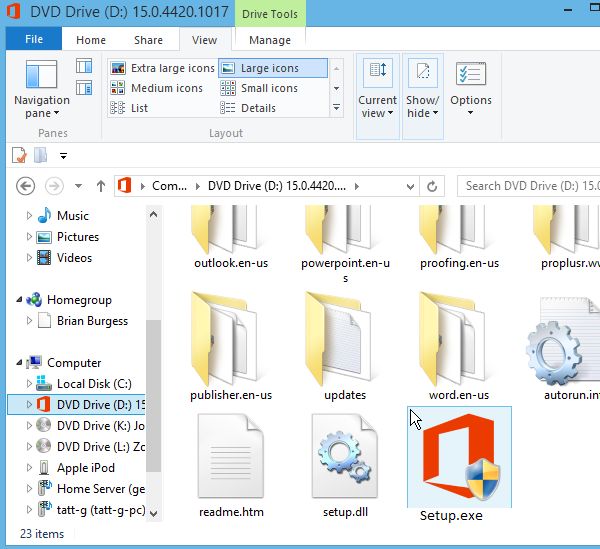Switch to the Home tab
600x549 pixels.
pos(91,40)
